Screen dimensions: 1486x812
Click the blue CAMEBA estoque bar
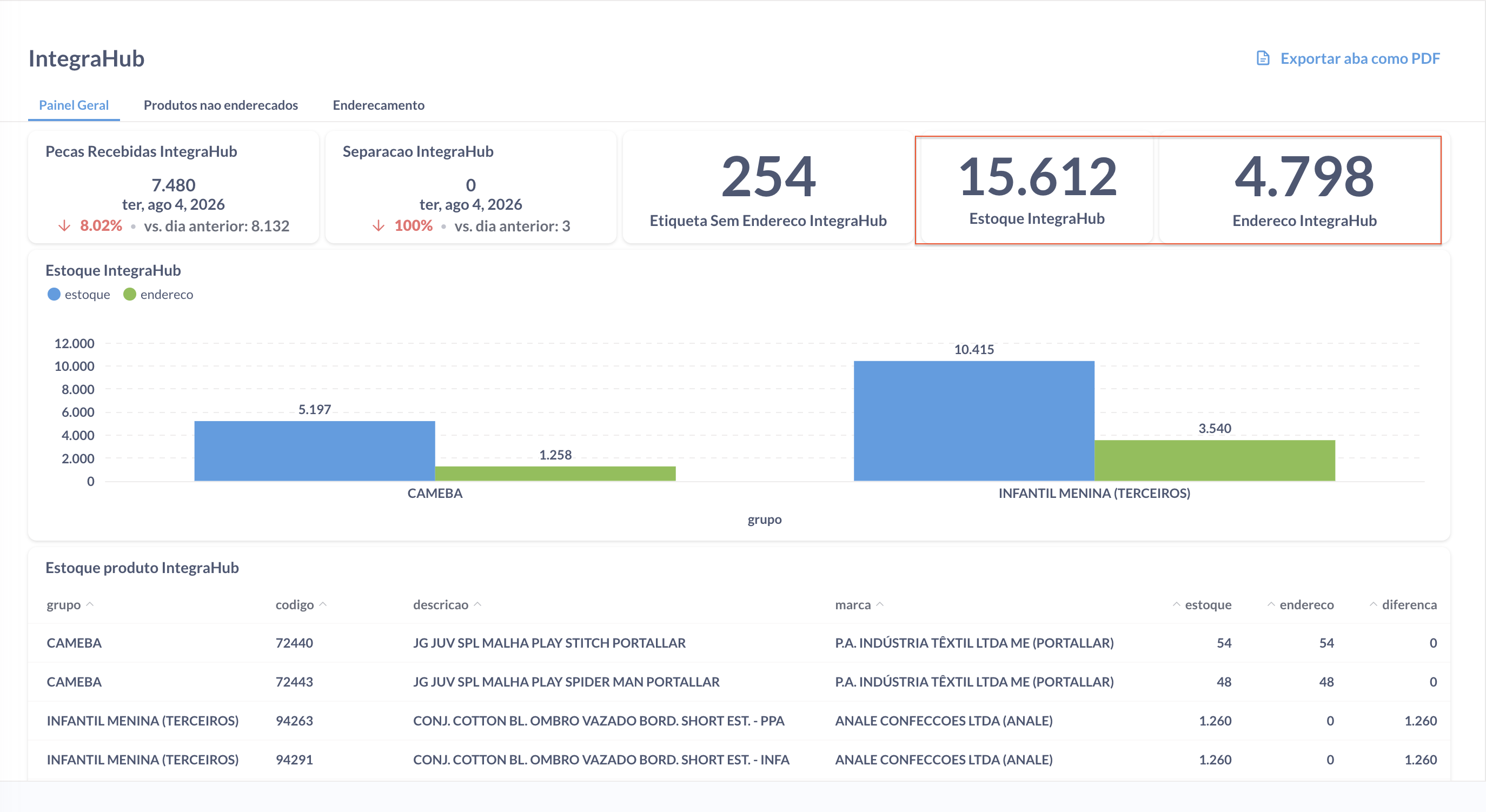tap(314, 451)
